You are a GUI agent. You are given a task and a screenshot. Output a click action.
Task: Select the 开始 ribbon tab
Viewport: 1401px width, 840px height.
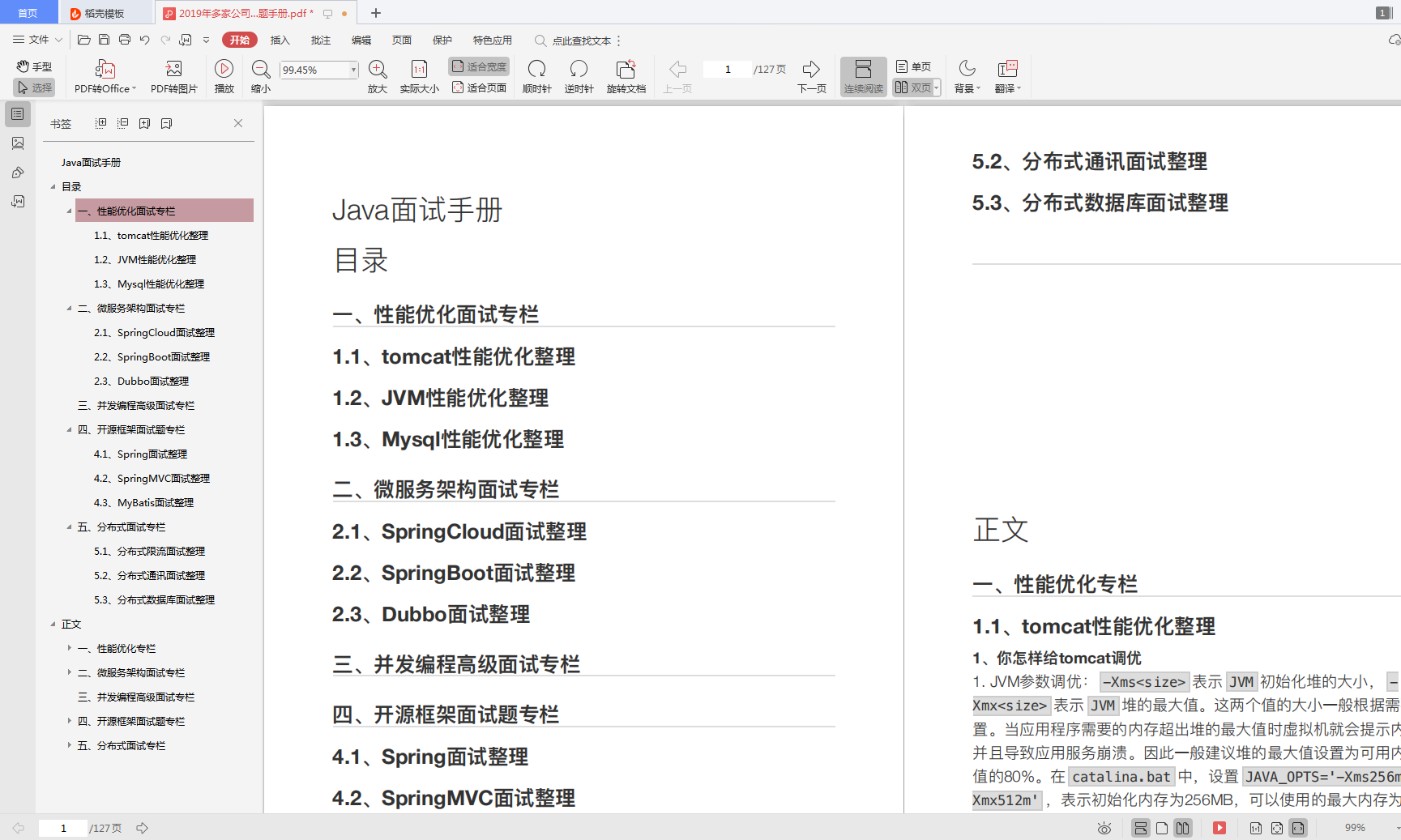(240, 40)
